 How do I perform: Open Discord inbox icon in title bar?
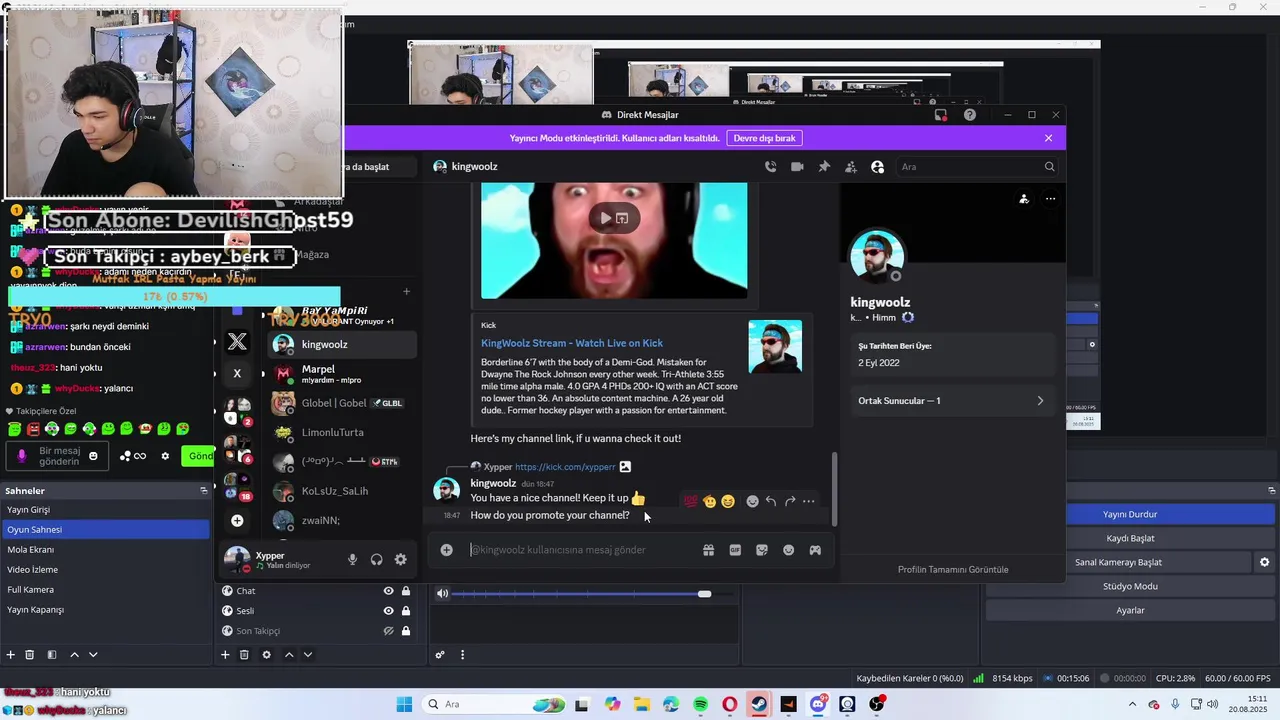click(x=941, y=115)
